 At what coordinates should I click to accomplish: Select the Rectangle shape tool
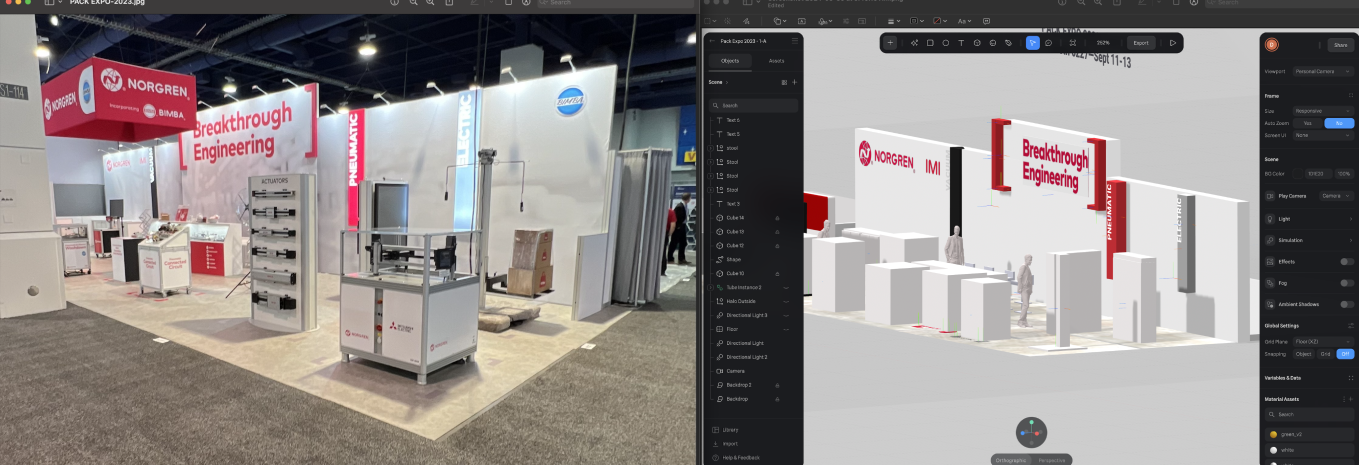(930, 43)
